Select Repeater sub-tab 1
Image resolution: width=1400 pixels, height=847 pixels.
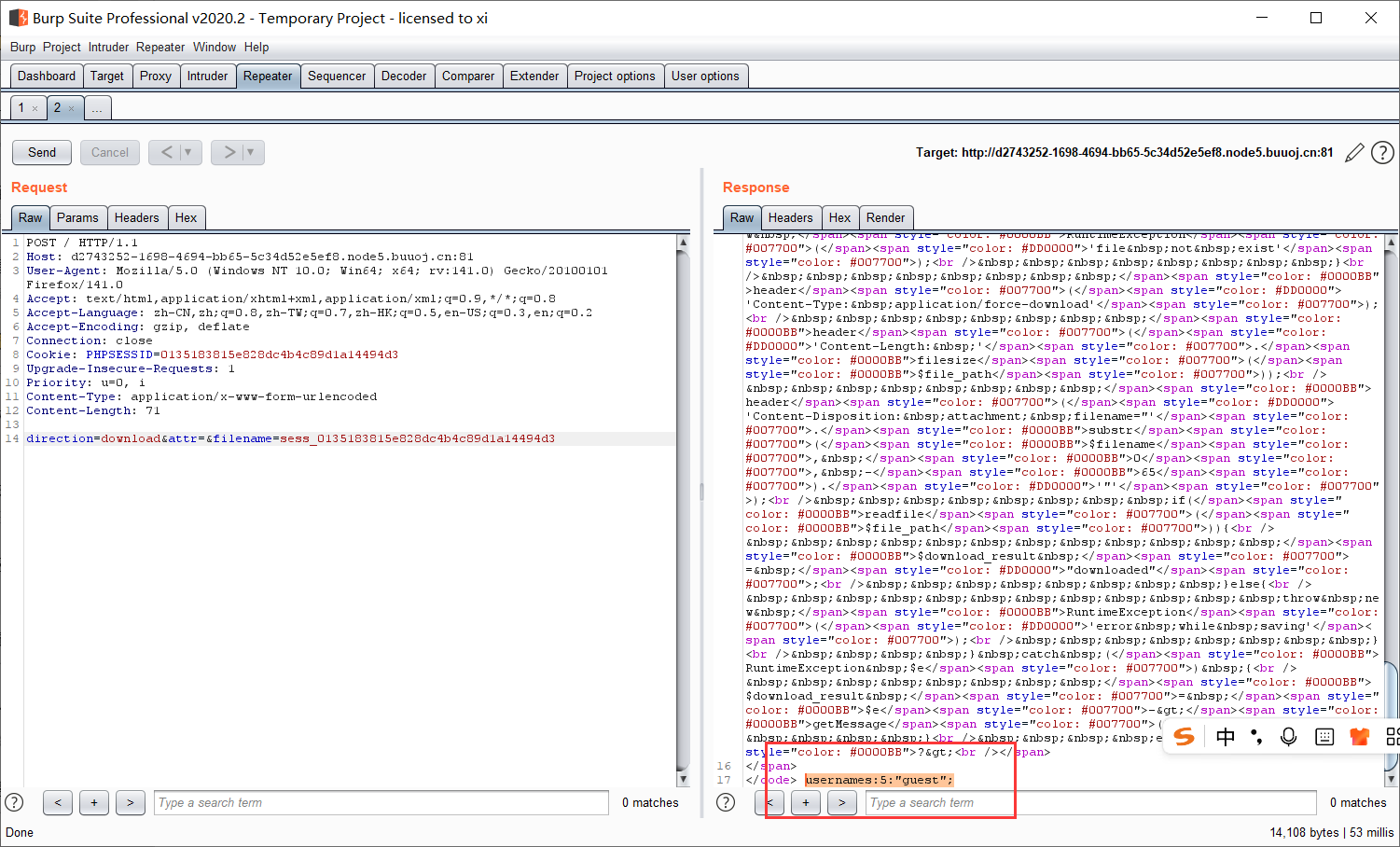(21, 108)
